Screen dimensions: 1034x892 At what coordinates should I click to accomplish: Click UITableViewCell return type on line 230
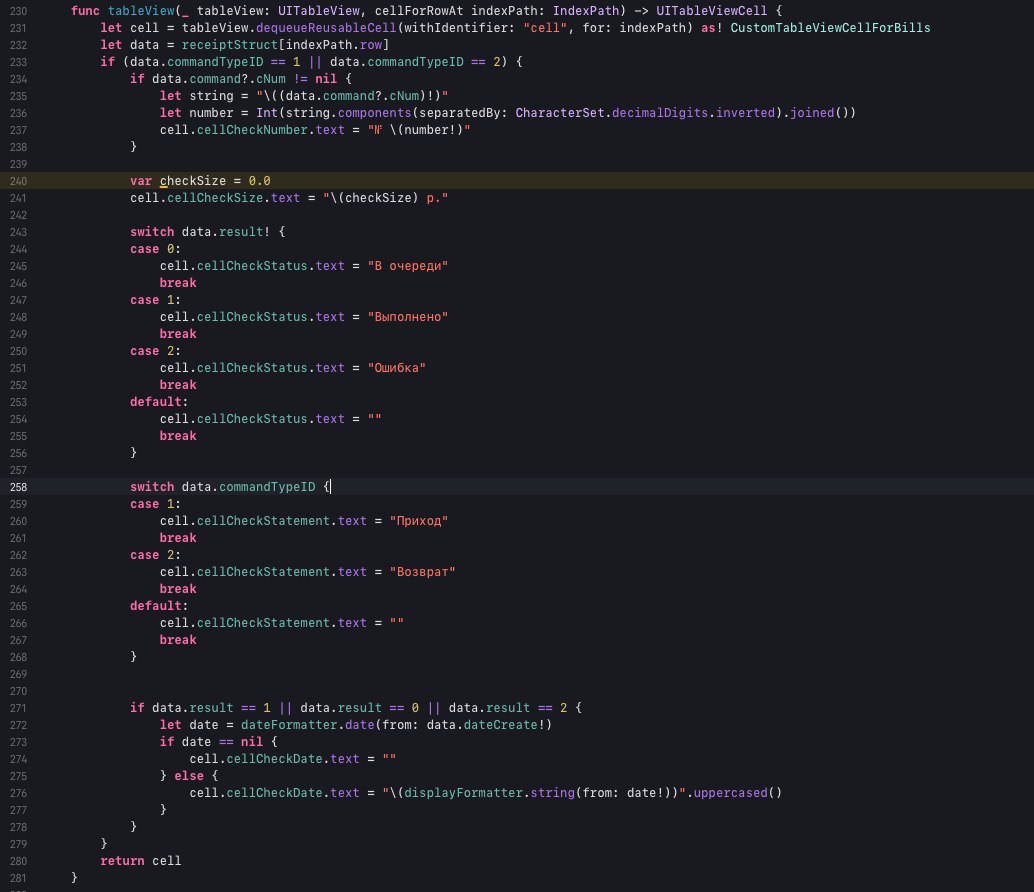(712, 11)
